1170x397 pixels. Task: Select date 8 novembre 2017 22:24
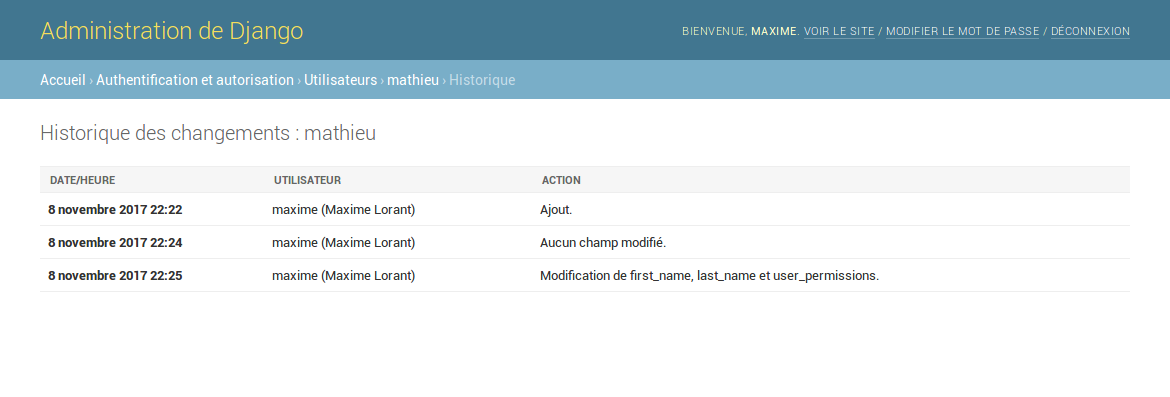(116, 243)
